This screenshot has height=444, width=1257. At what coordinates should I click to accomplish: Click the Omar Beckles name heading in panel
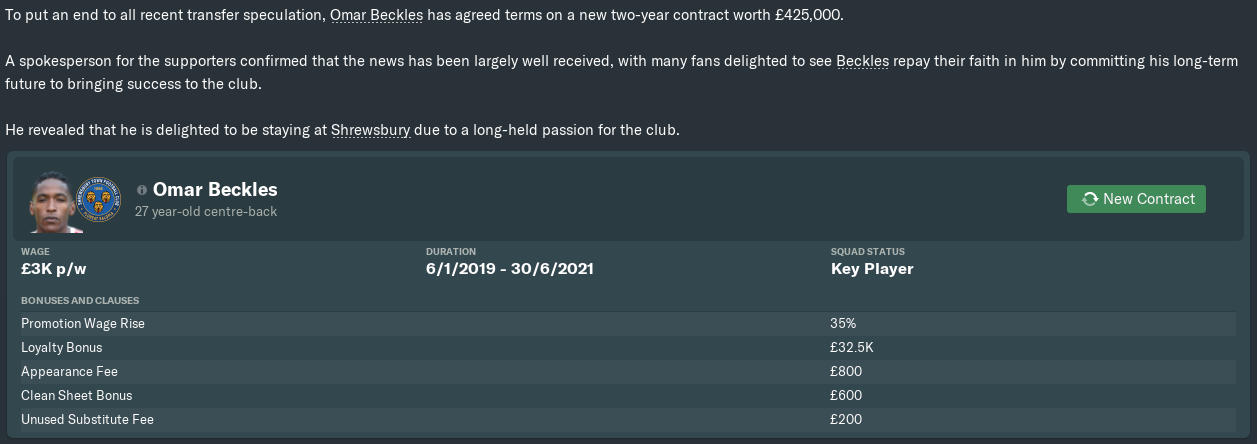coord(215,189)
